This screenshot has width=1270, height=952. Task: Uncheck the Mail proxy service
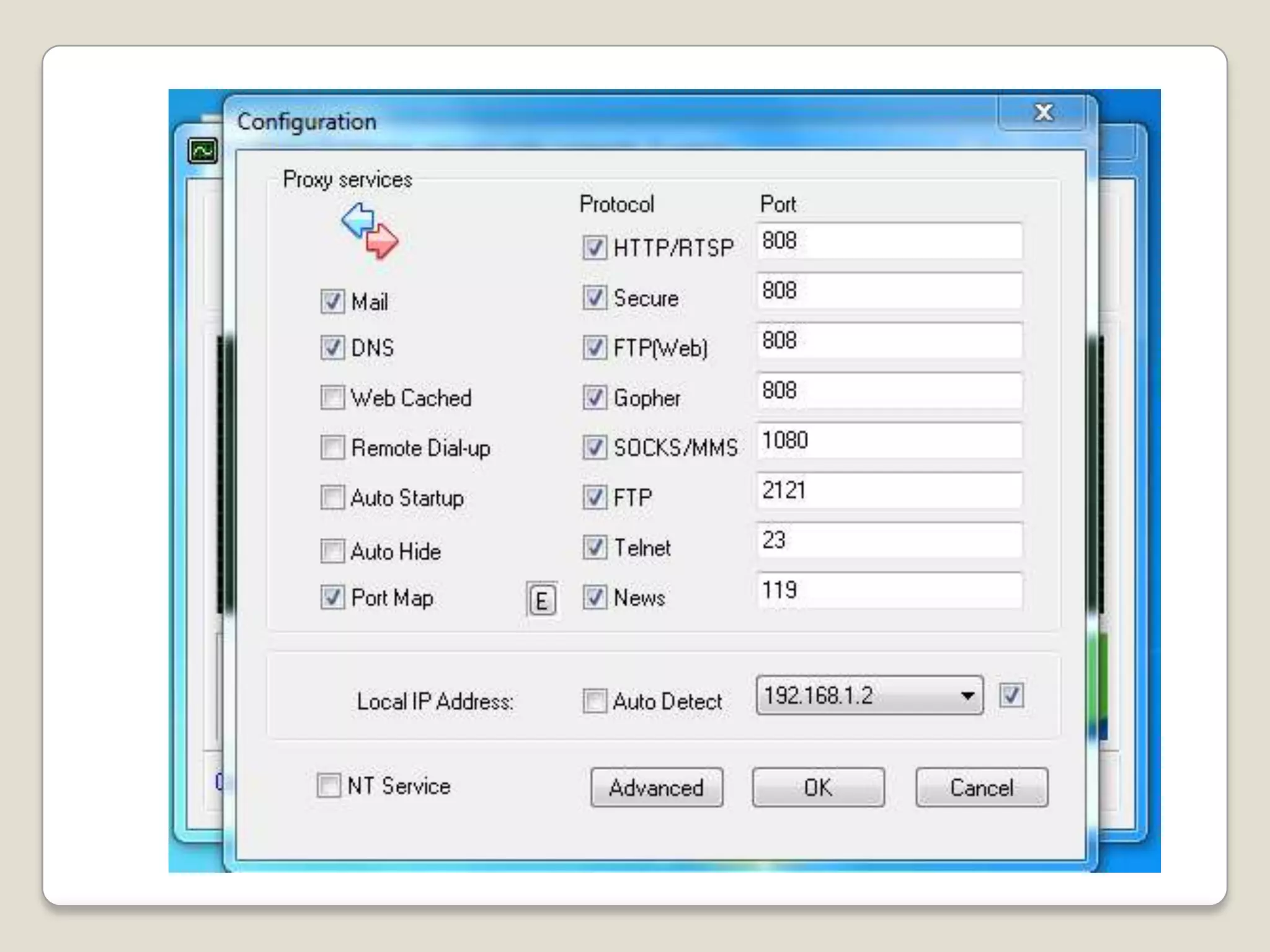(x=332, y=302)
